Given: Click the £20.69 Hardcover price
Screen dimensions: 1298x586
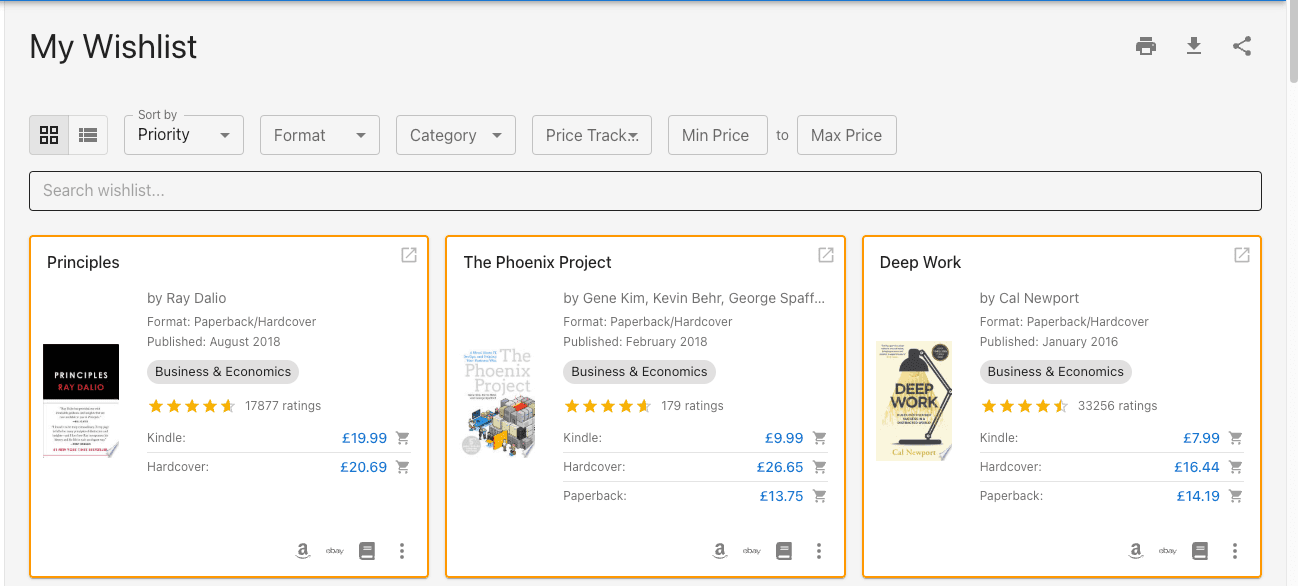Looking at the screenshot, I should [x=364, y=467].
